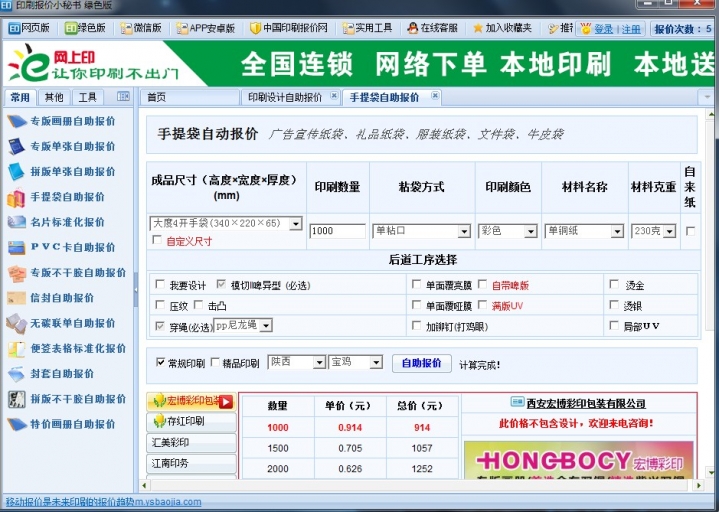
Task: Click 注册 link
Action: 631,29
